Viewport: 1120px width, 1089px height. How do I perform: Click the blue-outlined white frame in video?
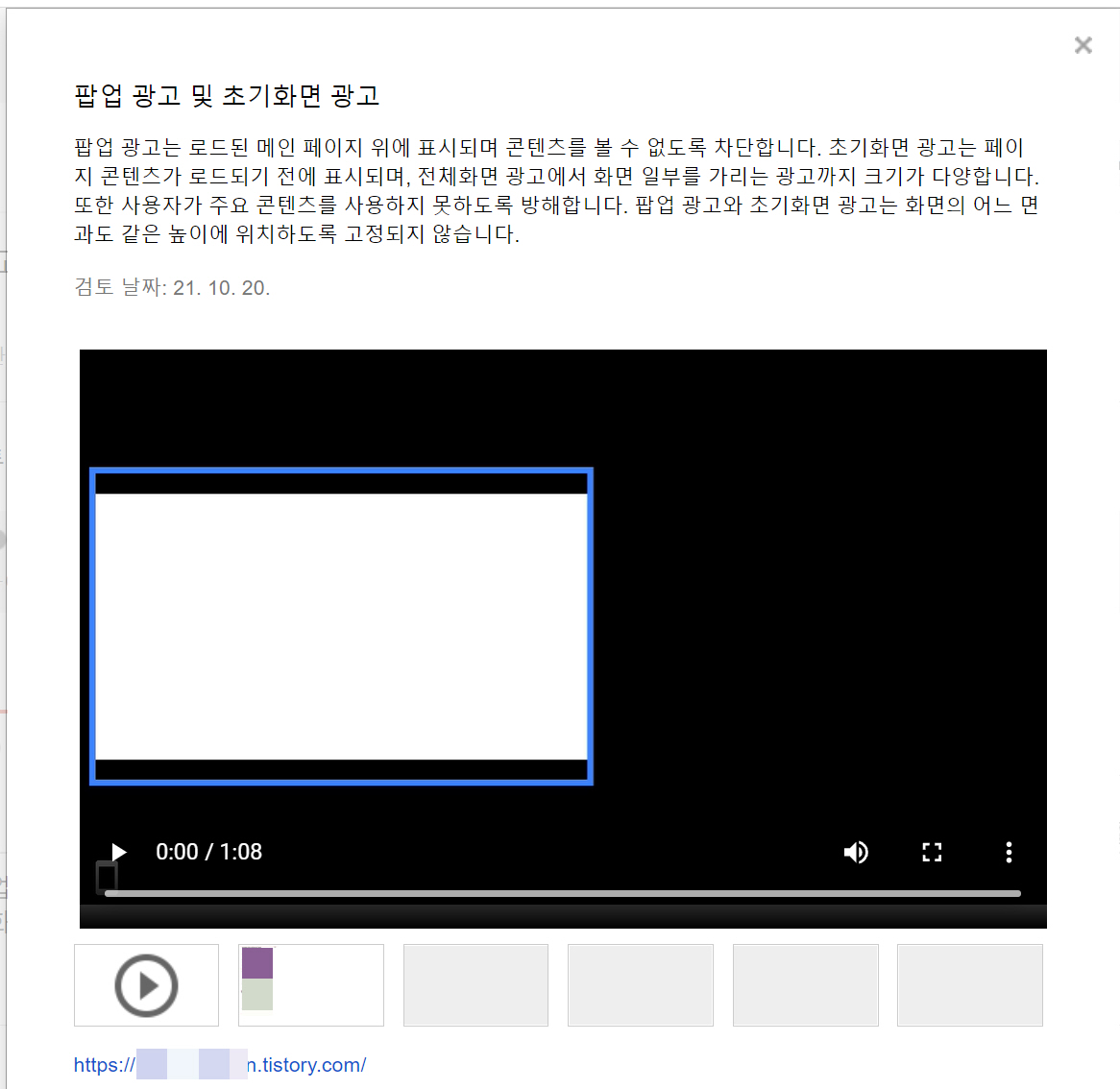click(x=341, y=626)
